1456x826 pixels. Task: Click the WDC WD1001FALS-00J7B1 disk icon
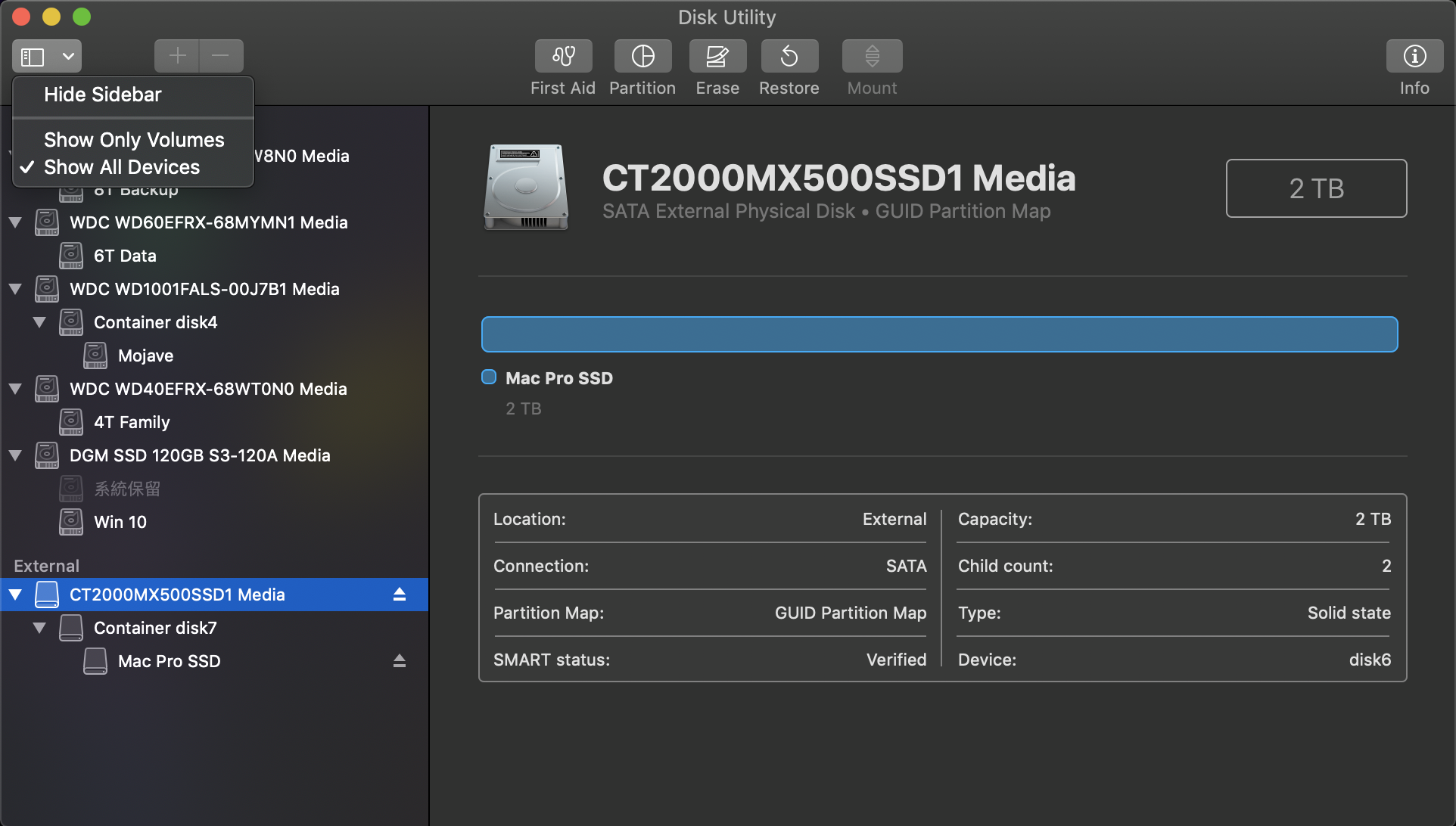pos(47,289)
